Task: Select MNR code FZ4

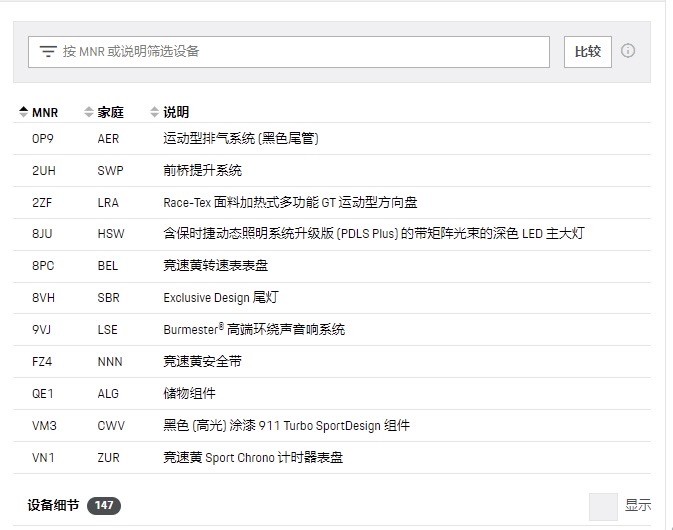Action: 42,362
